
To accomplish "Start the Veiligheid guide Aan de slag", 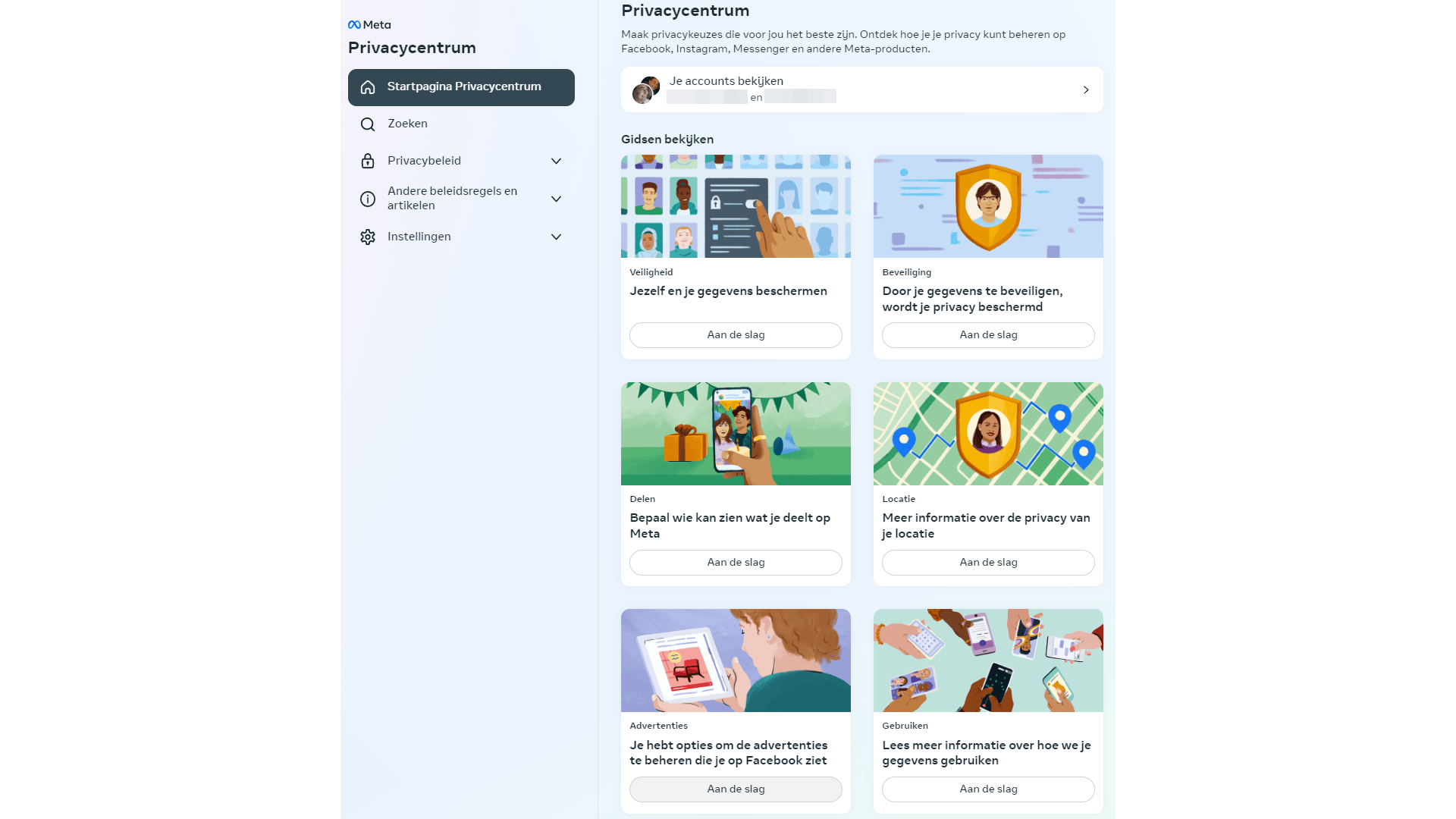I will point(736,335).
